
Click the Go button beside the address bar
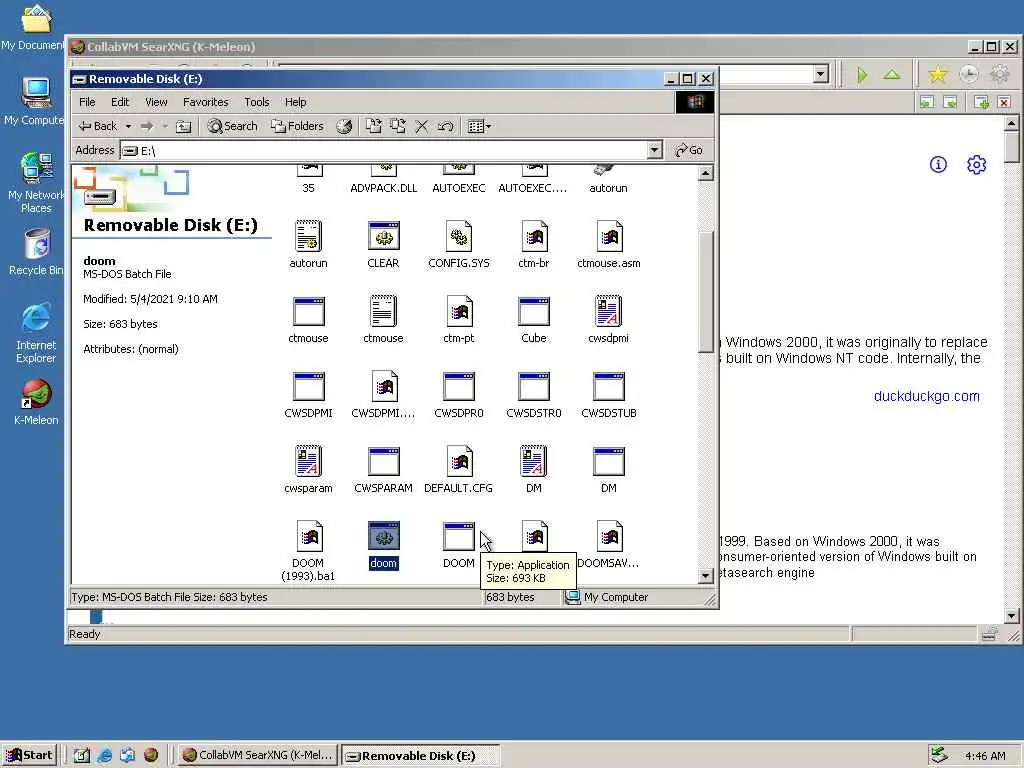click(x=689, y=150)
